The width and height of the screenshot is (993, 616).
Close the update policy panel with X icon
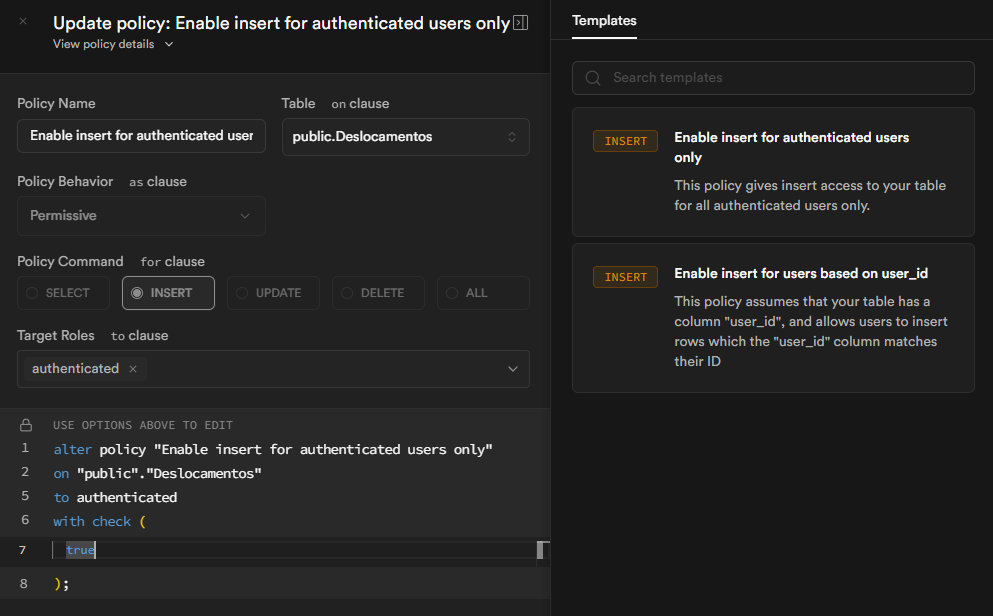tap(23, 21)
